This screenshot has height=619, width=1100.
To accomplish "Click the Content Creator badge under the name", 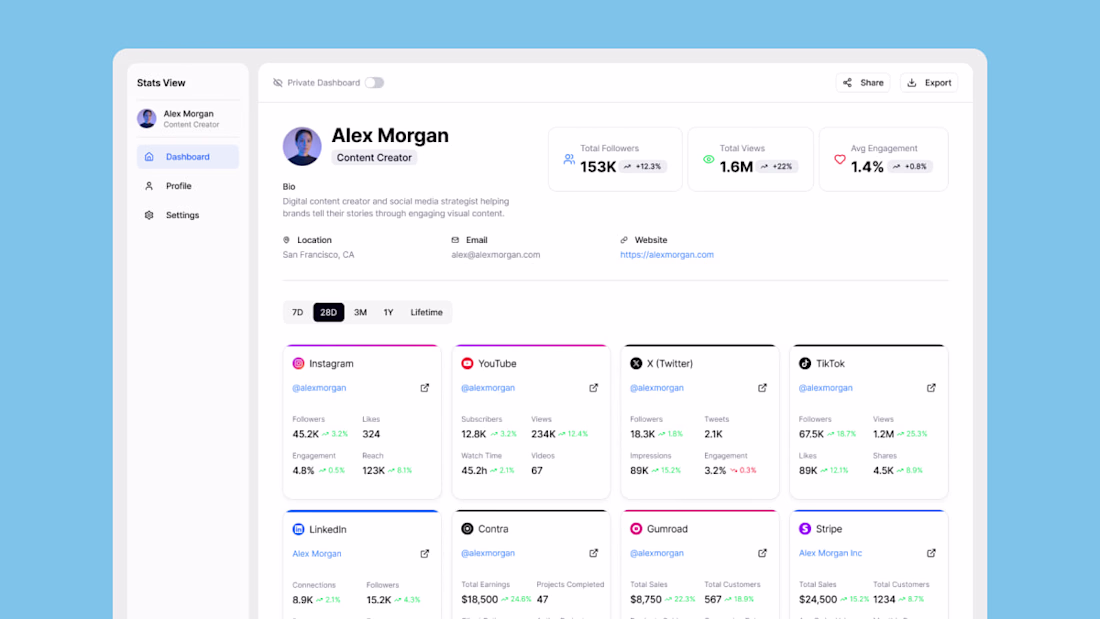I will click(374, 158).
